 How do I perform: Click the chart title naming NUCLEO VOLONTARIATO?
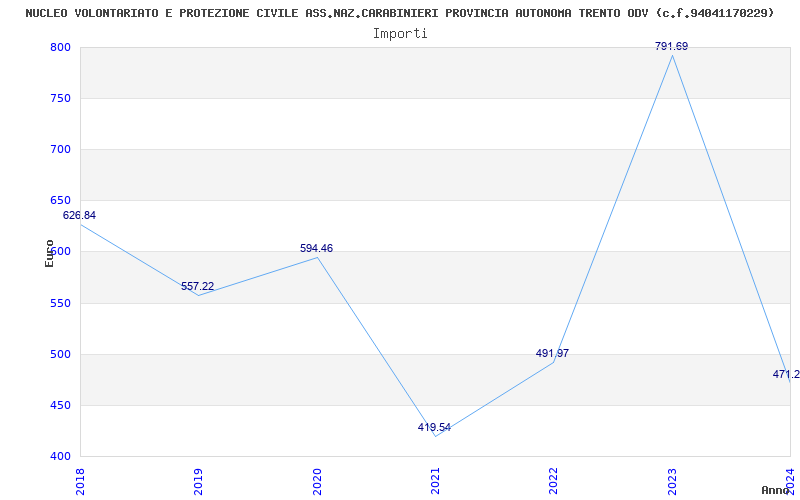[x=399, y=13]
